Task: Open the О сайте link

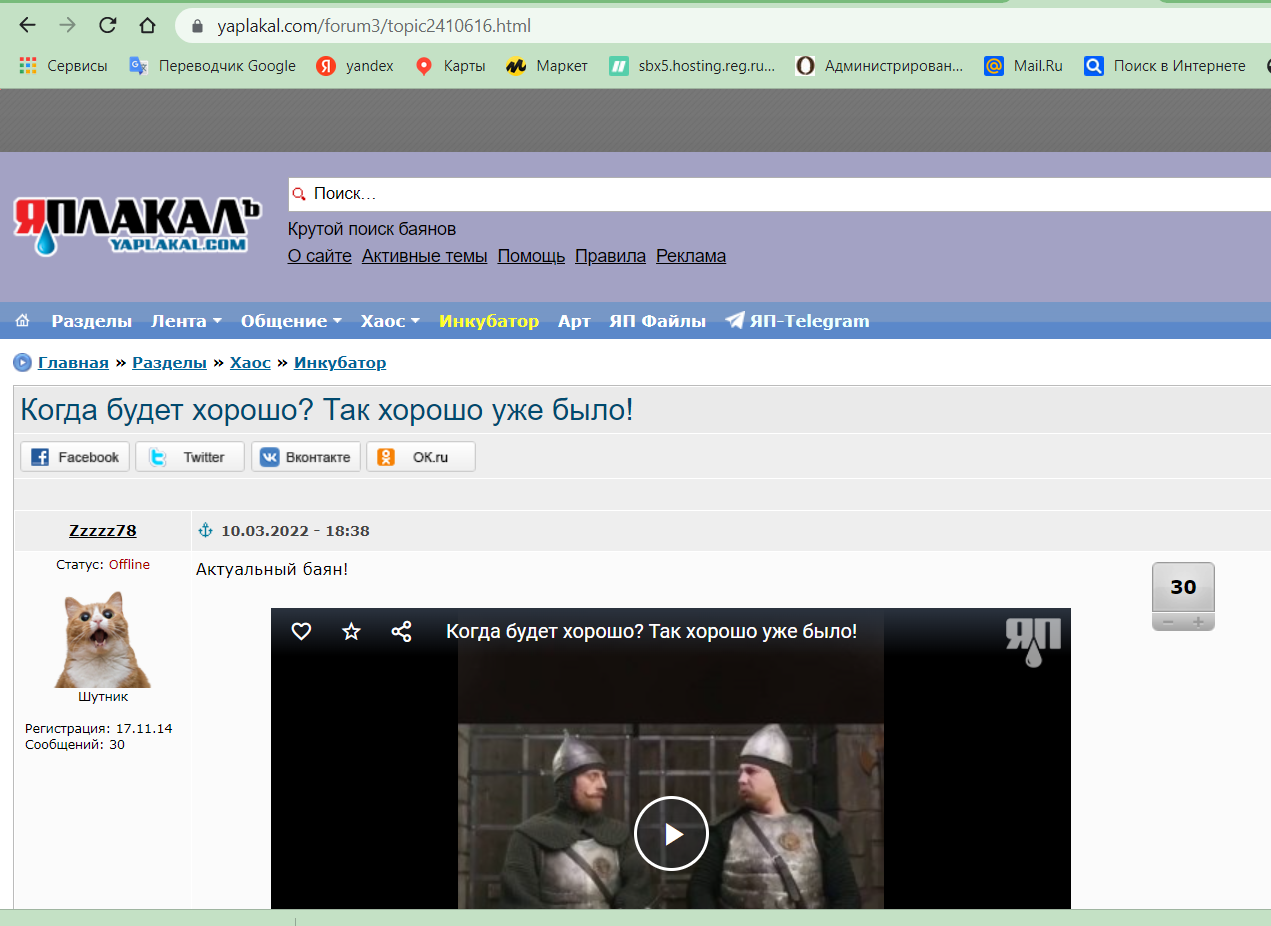Action: coord(320,256)
